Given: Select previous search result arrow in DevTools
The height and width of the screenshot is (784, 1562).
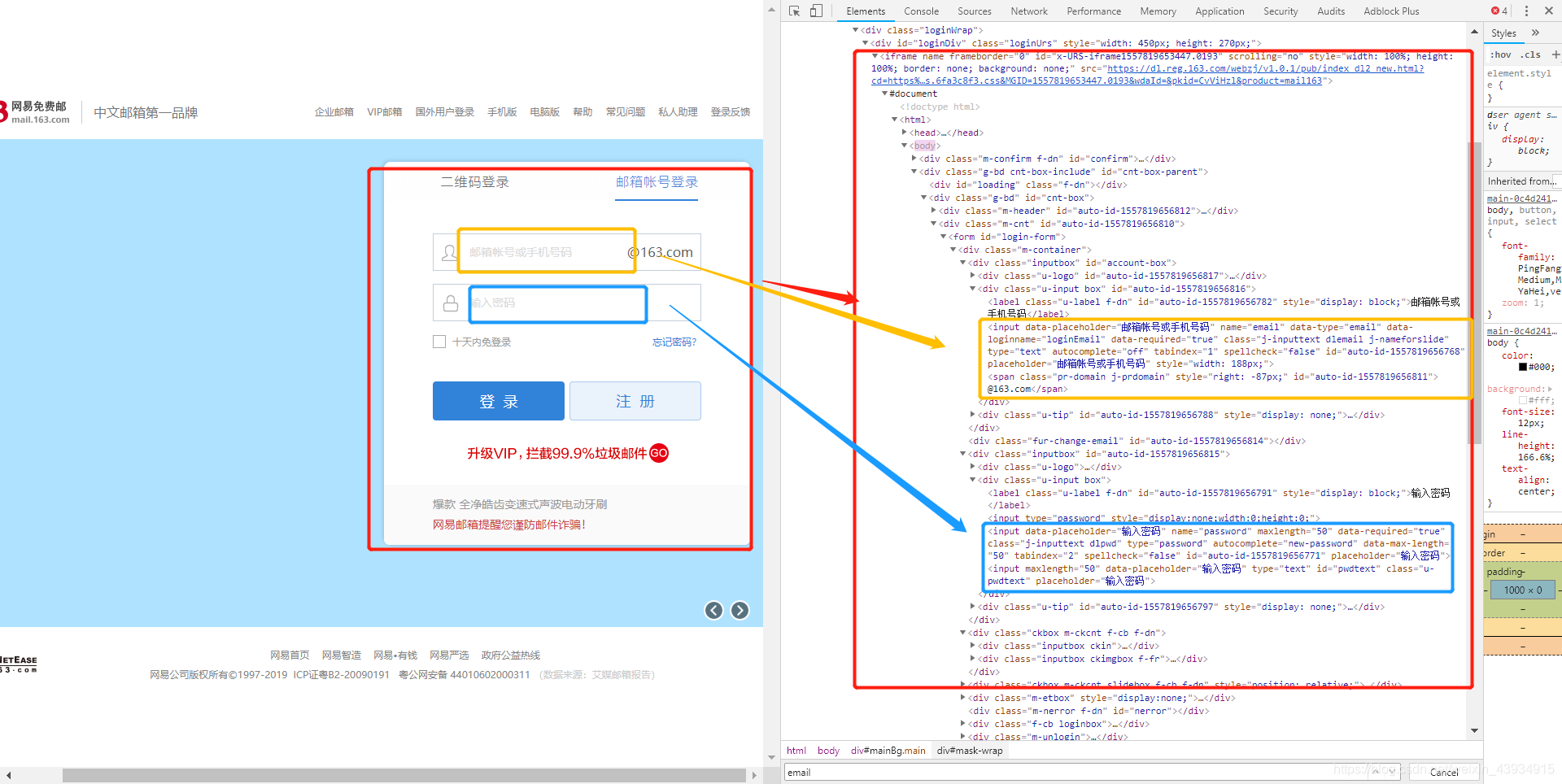Looking at the screenshot, I should pos(1376,772).
